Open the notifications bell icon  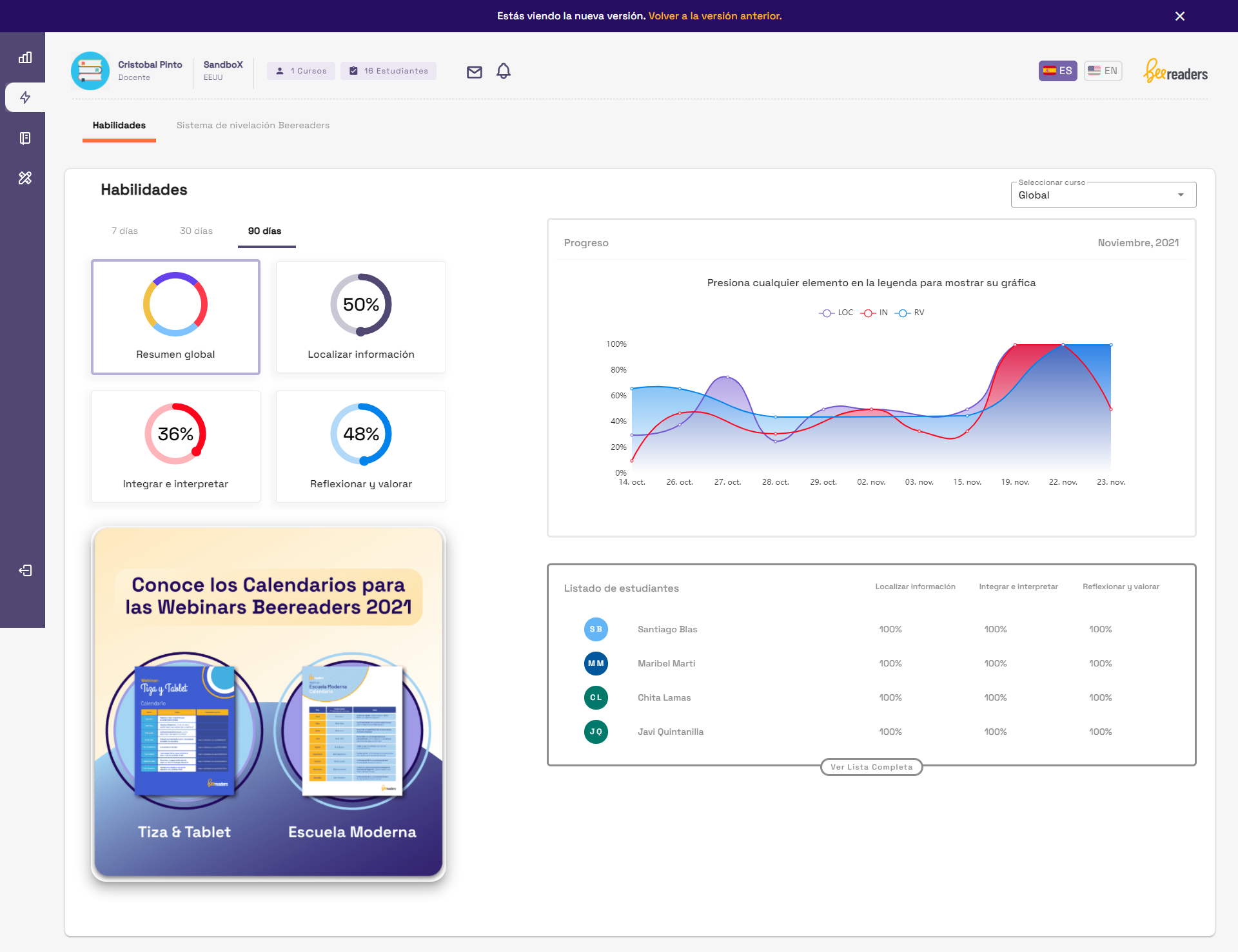pos(504,71)
